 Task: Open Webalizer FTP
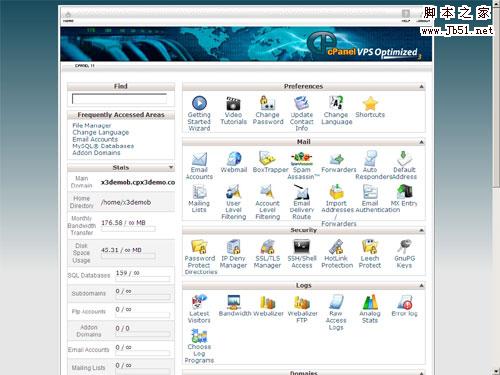[302, 302]
